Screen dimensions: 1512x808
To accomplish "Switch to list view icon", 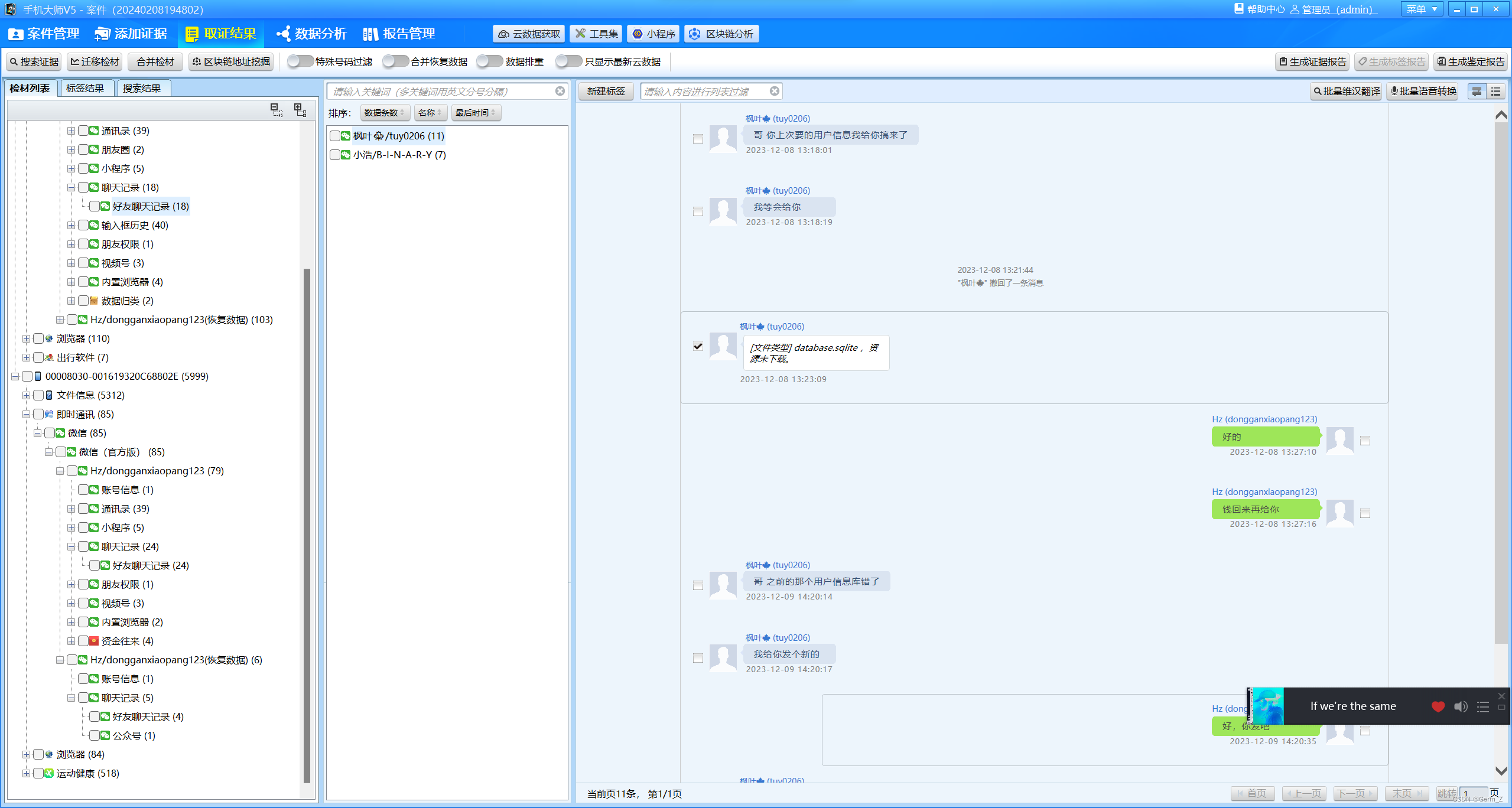I will coord(1495,92).
